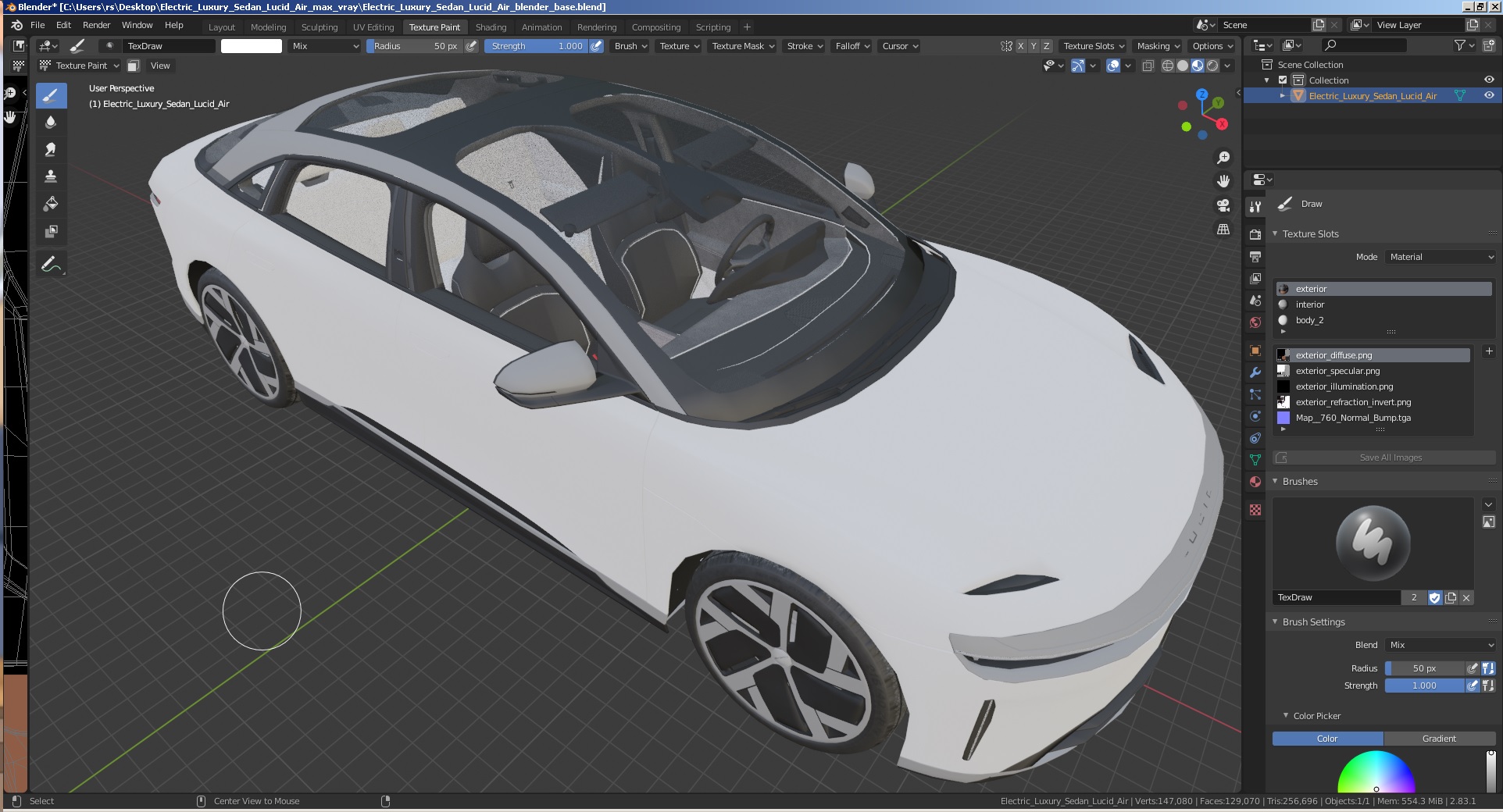This screenshot has height=812, width=1503.
Task: Open Masking dropdown
Action: point(1158,46)
